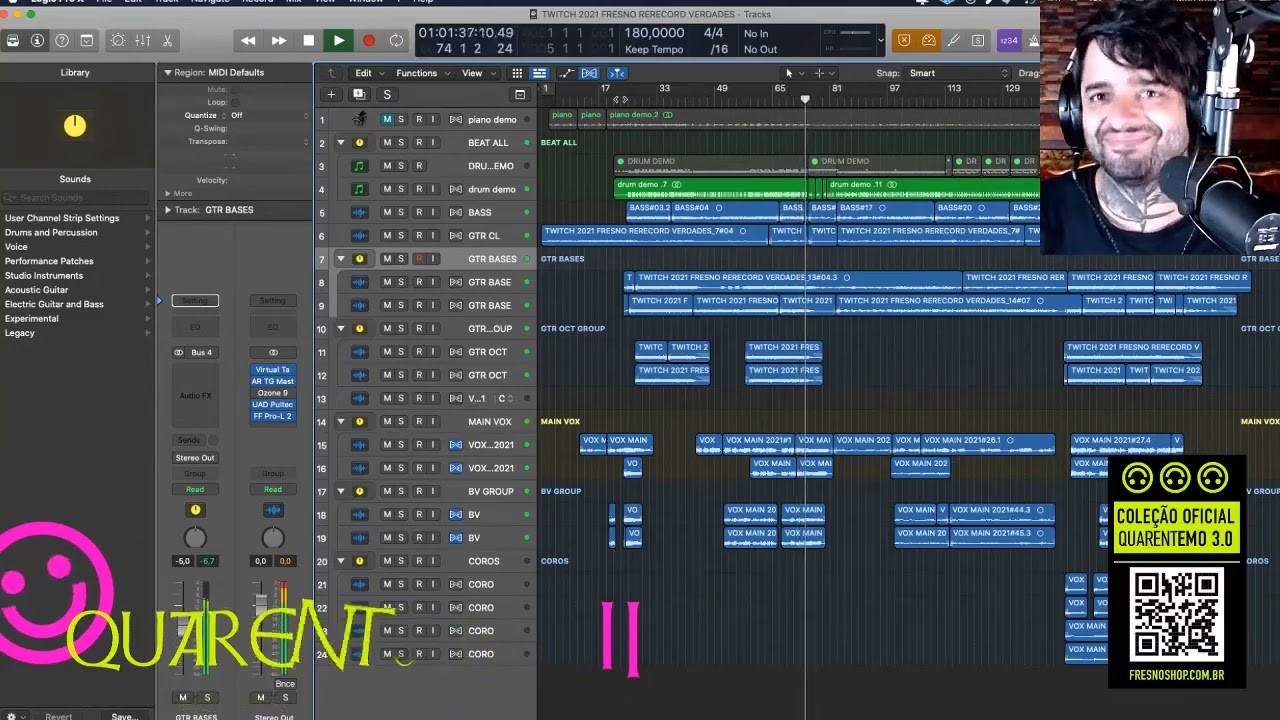Expand the Track GTR BASES inspector
Screen dimensions: 1280x720
coord(168,210)
